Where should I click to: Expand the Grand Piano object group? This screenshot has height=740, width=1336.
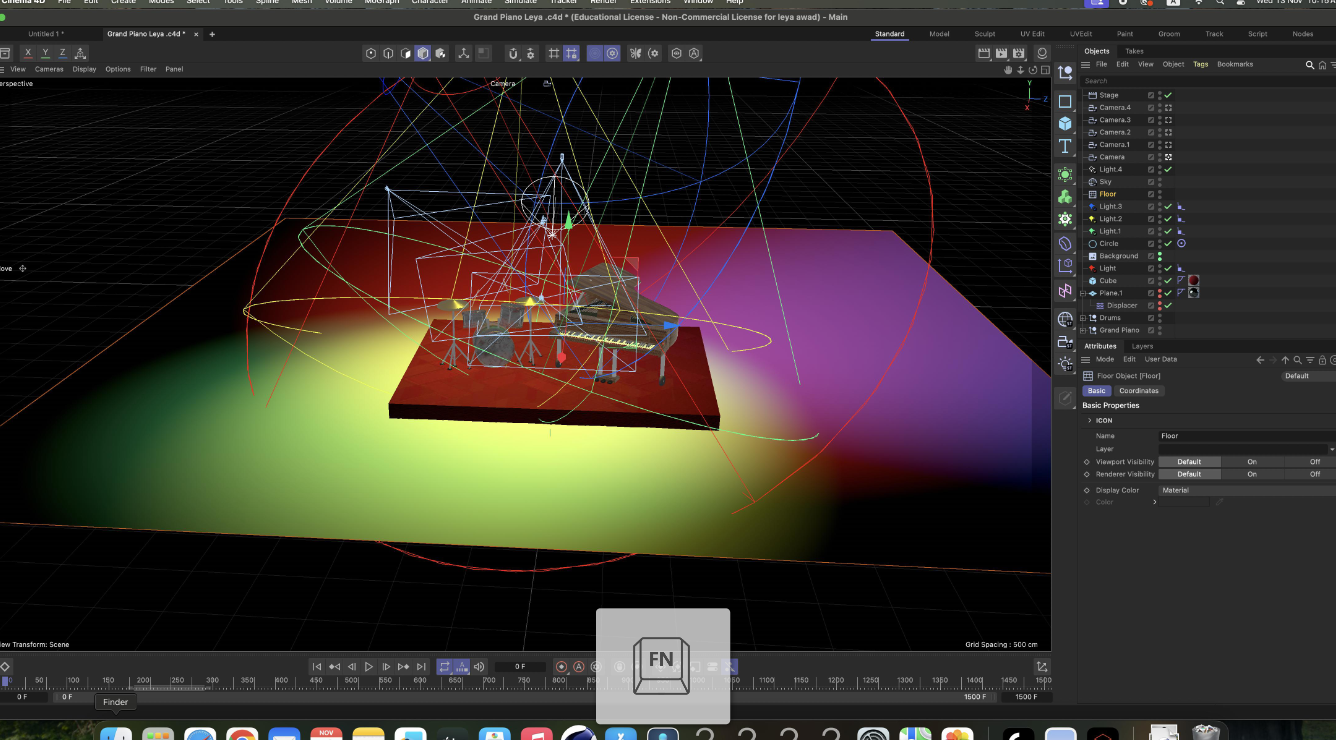[x=1084, y=330]
